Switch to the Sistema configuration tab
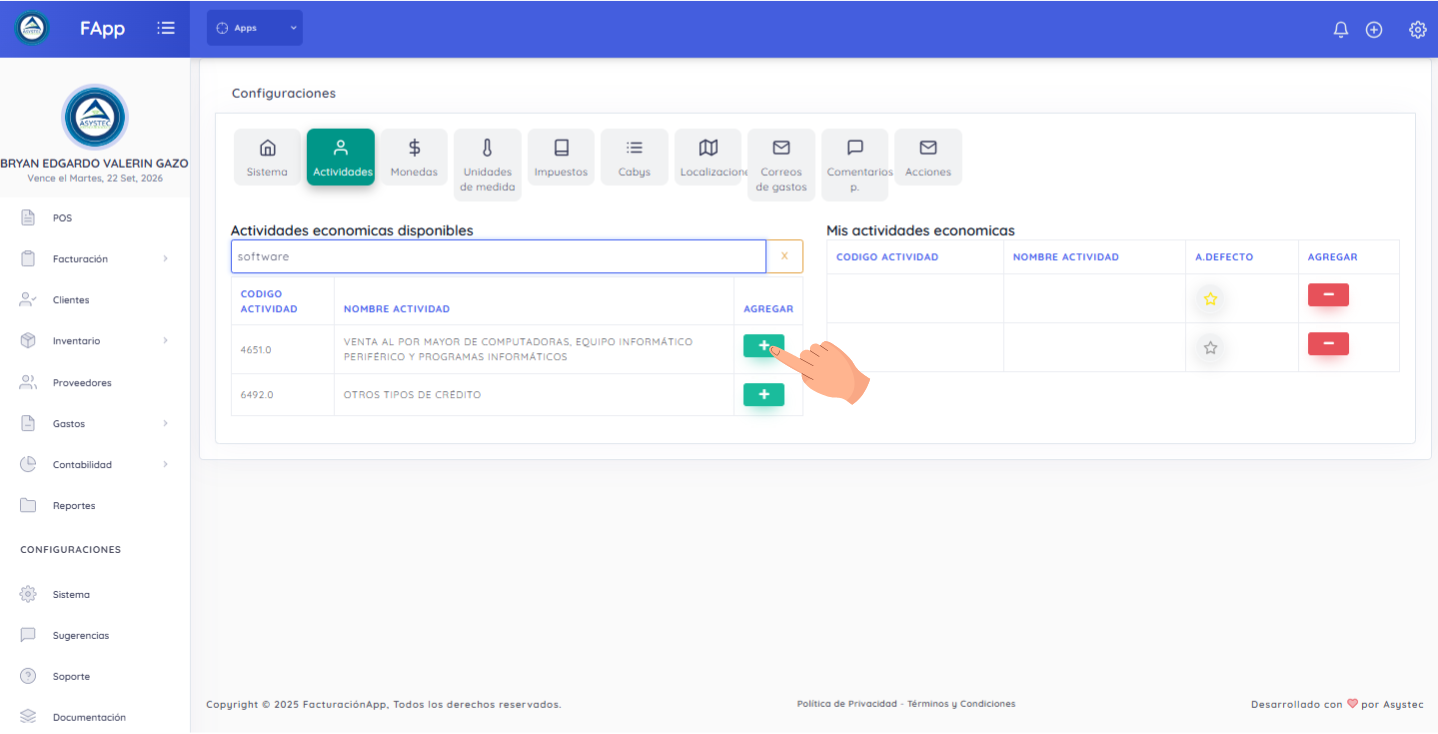The image size is (1438, 734). coord(267,157)
